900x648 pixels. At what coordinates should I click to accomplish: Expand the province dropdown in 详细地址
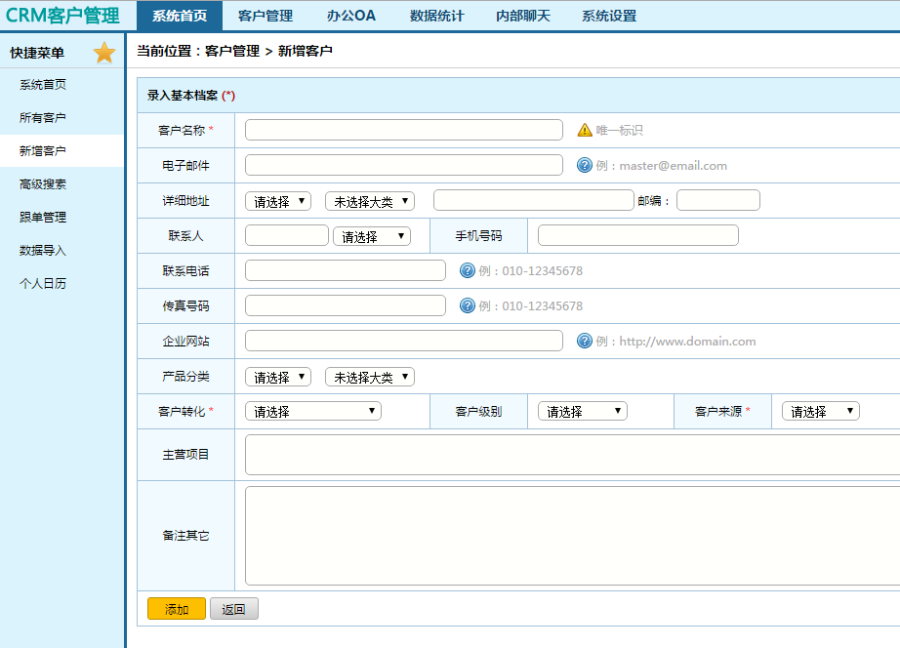277,200
